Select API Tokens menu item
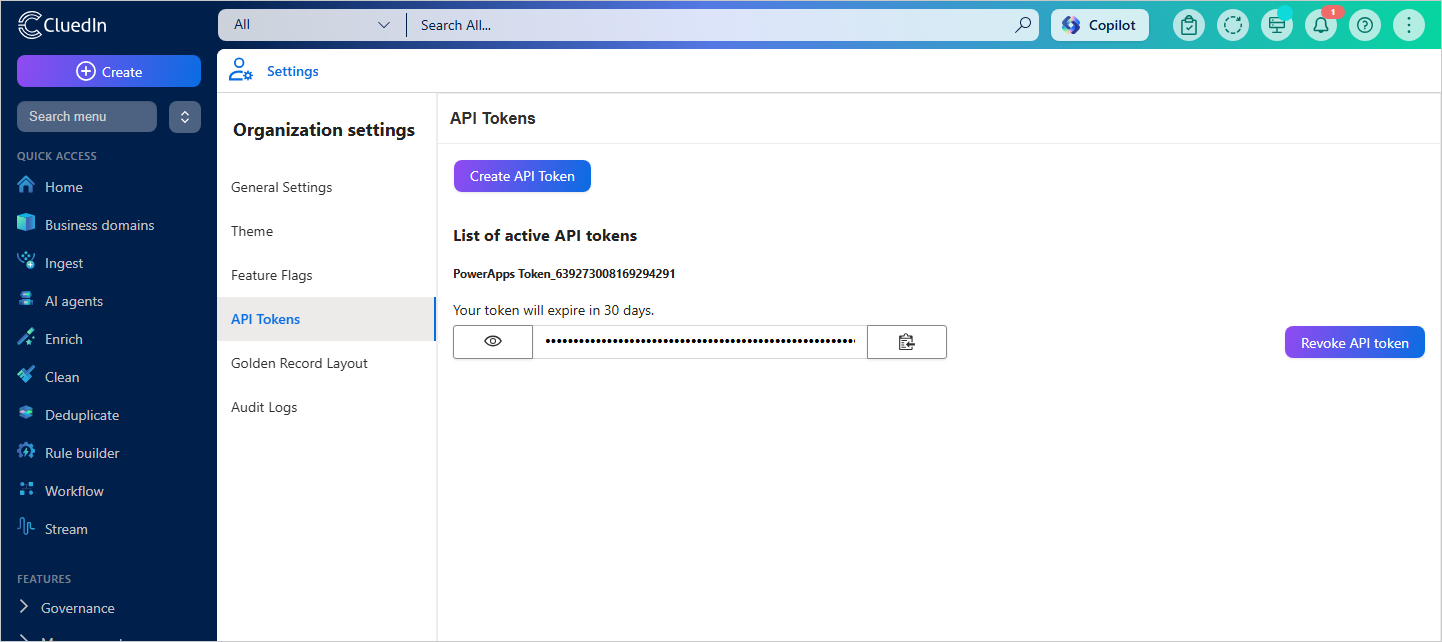Viewport: 1442px width, 642px height. pos(327,319)
